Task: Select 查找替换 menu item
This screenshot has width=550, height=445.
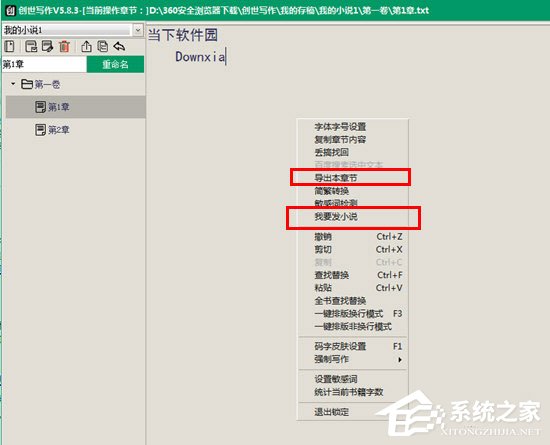Action: pos(331,275)
